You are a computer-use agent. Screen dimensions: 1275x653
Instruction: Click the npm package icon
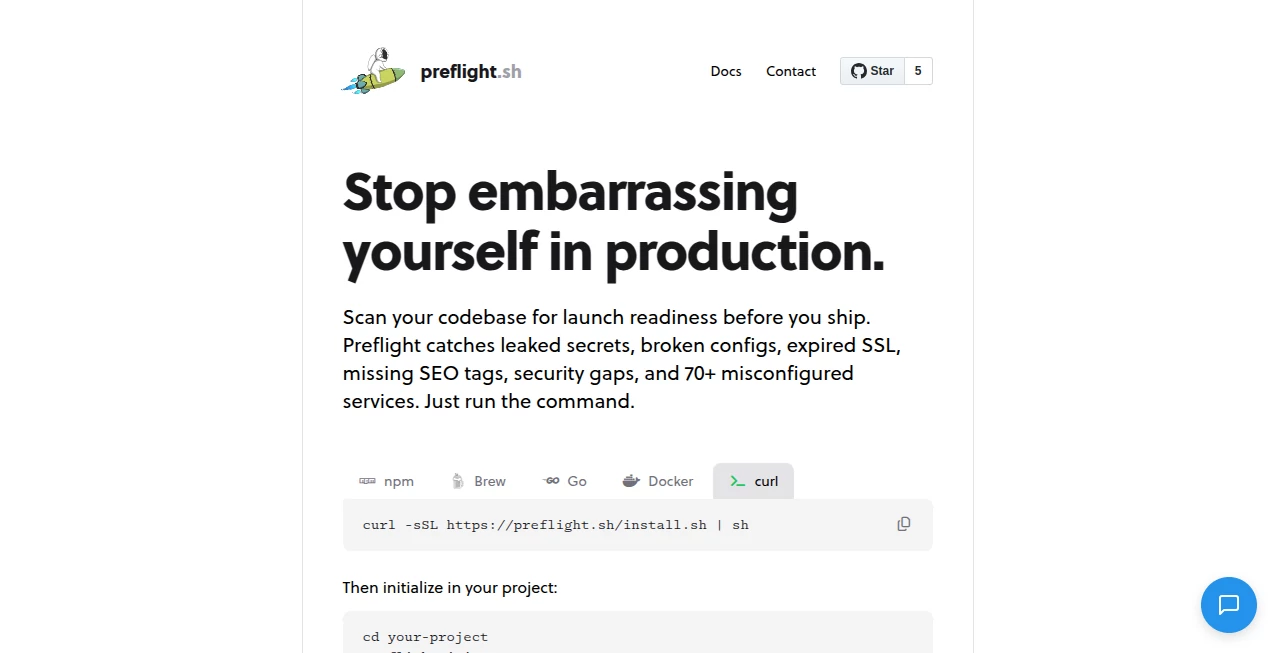click(x=368, y=481)
